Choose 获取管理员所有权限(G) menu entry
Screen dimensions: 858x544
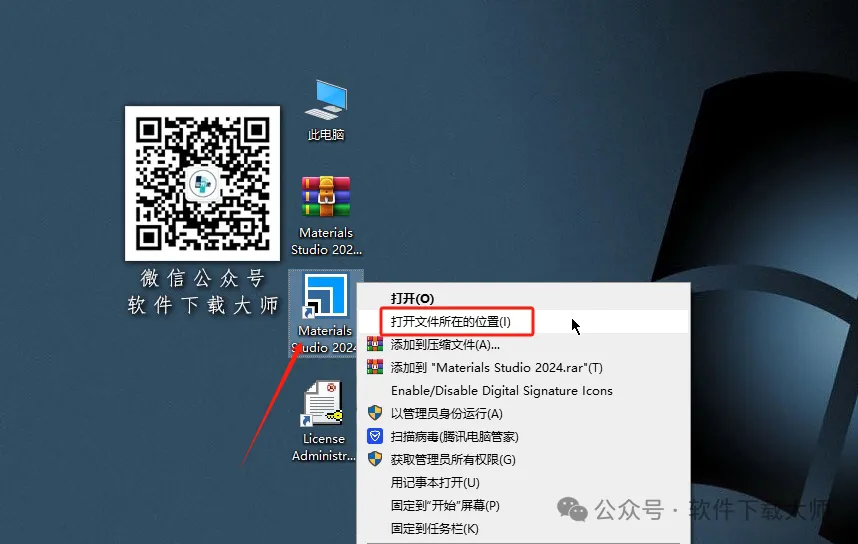(523, 459)
